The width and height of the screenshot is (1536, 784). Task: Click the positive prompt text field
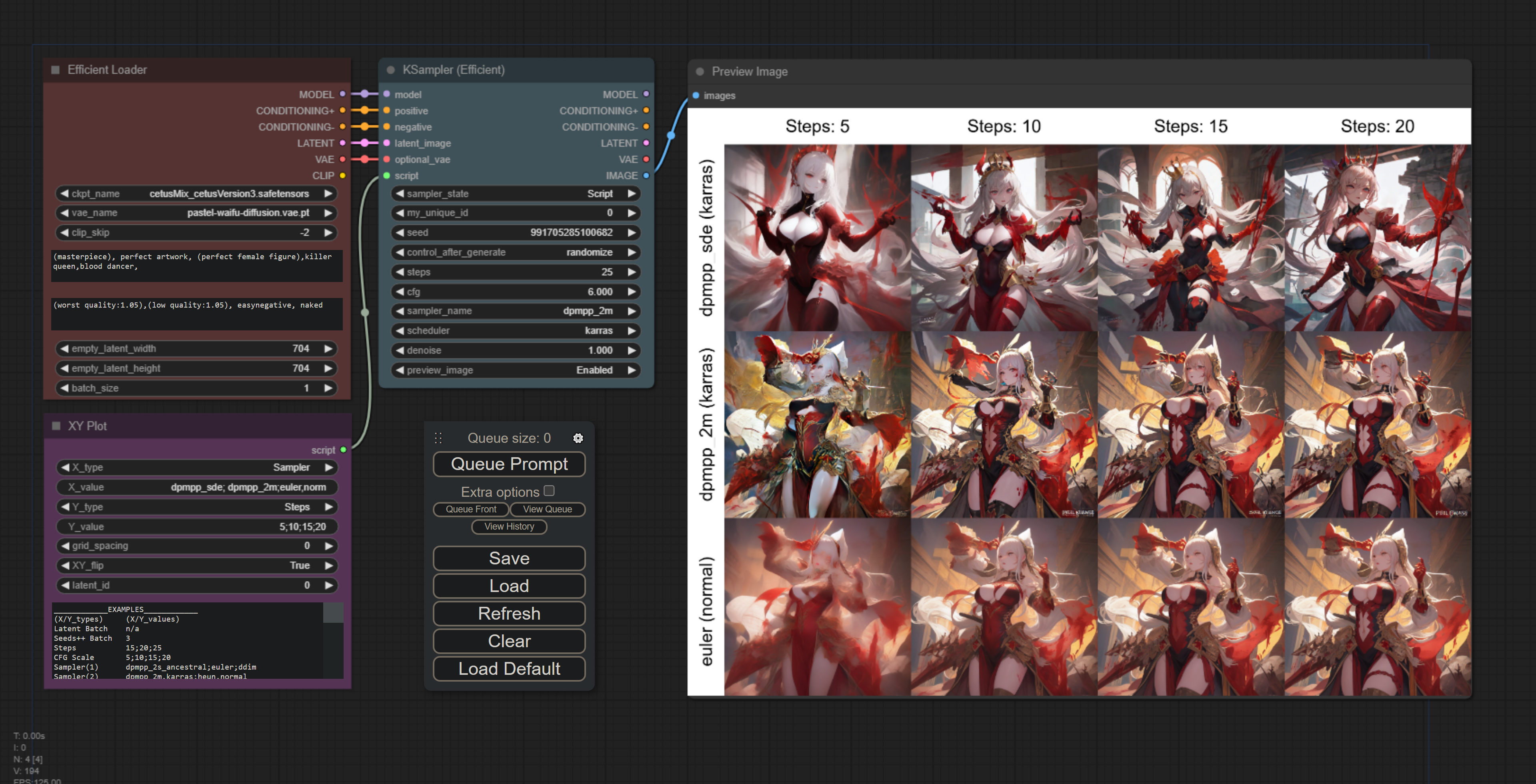[x=197, y=265]
